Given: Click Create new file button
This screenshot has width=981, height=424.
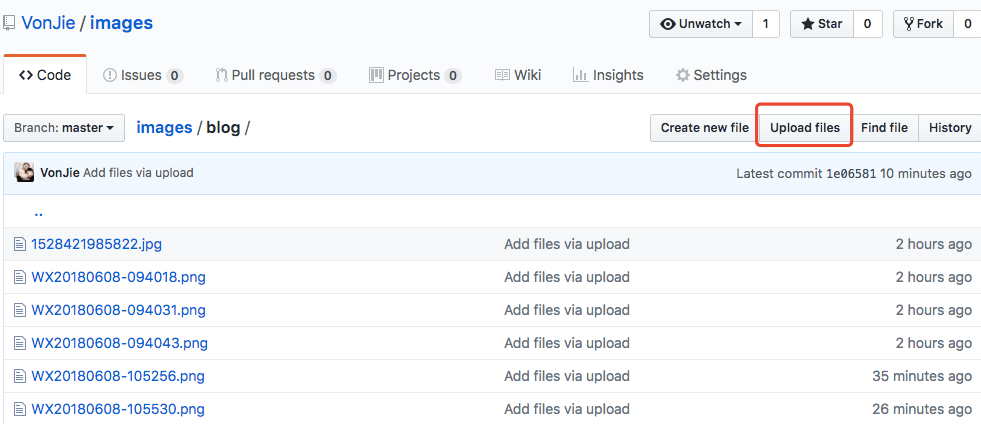Looking at the screenshot, I should tap(704, 128).
